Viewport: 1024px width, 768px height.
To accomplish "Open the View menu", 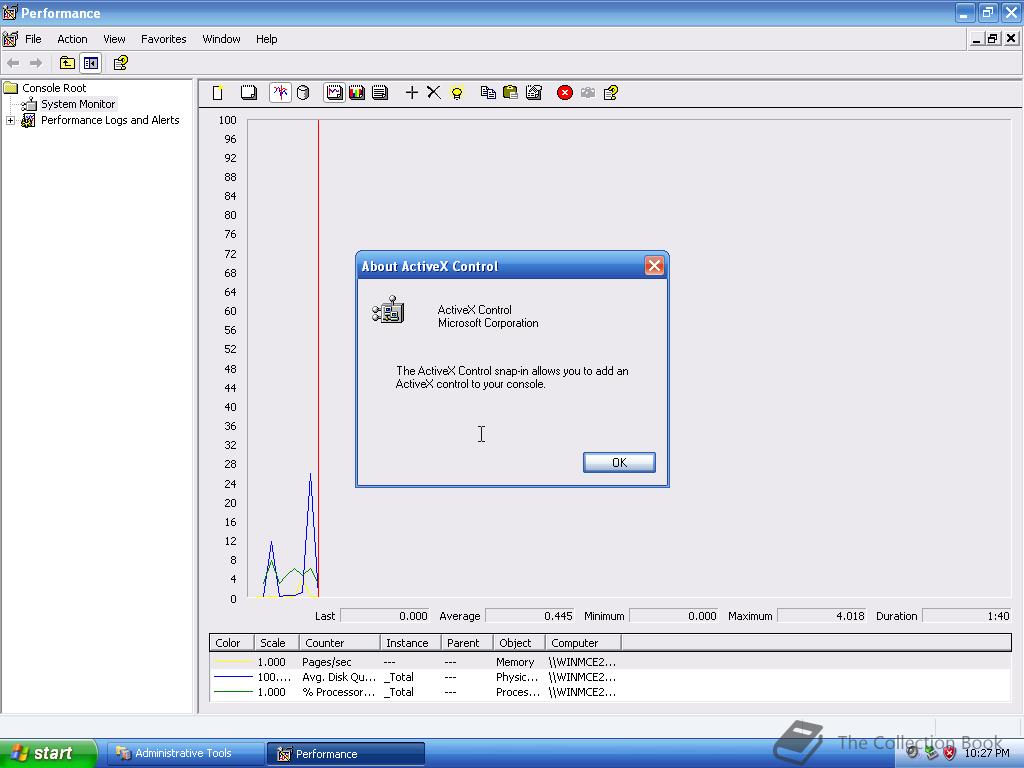I will [x=114, y=39].
